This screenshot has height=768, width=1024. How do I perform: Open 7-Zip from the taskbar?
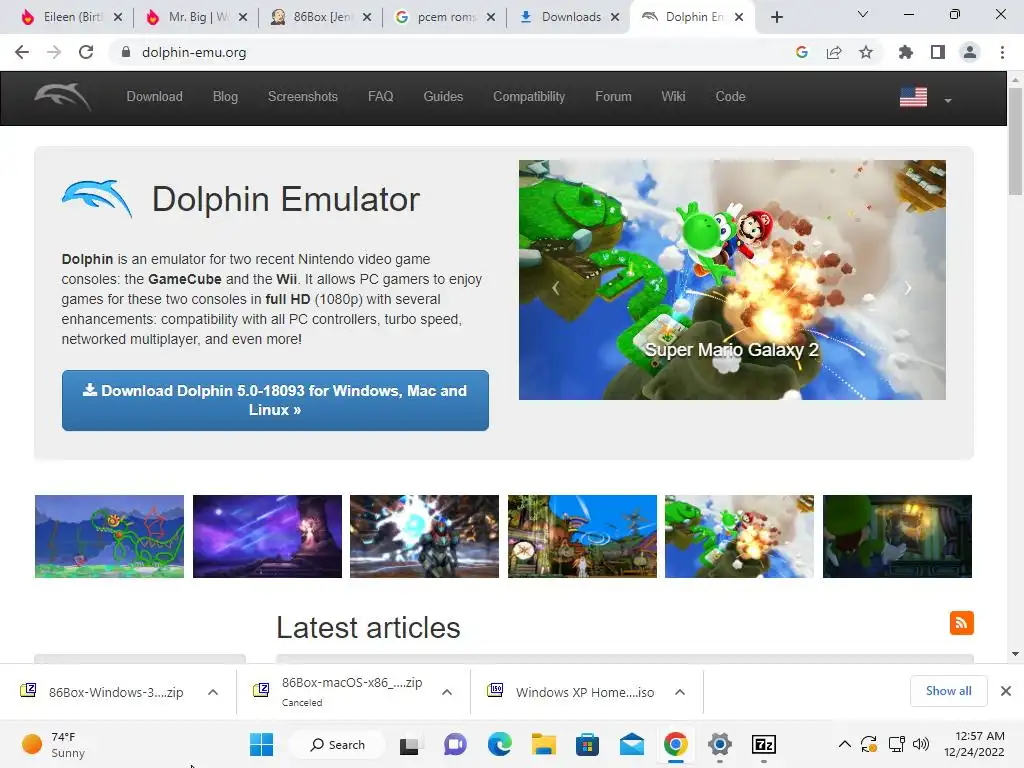(x=763, y=744)
